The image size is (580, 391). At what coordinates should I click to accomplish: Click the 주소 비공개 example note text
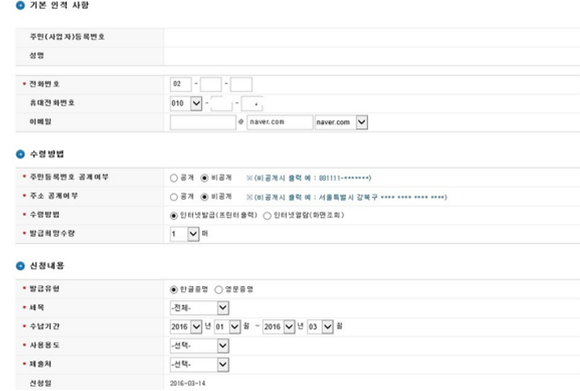pos(347,197)
